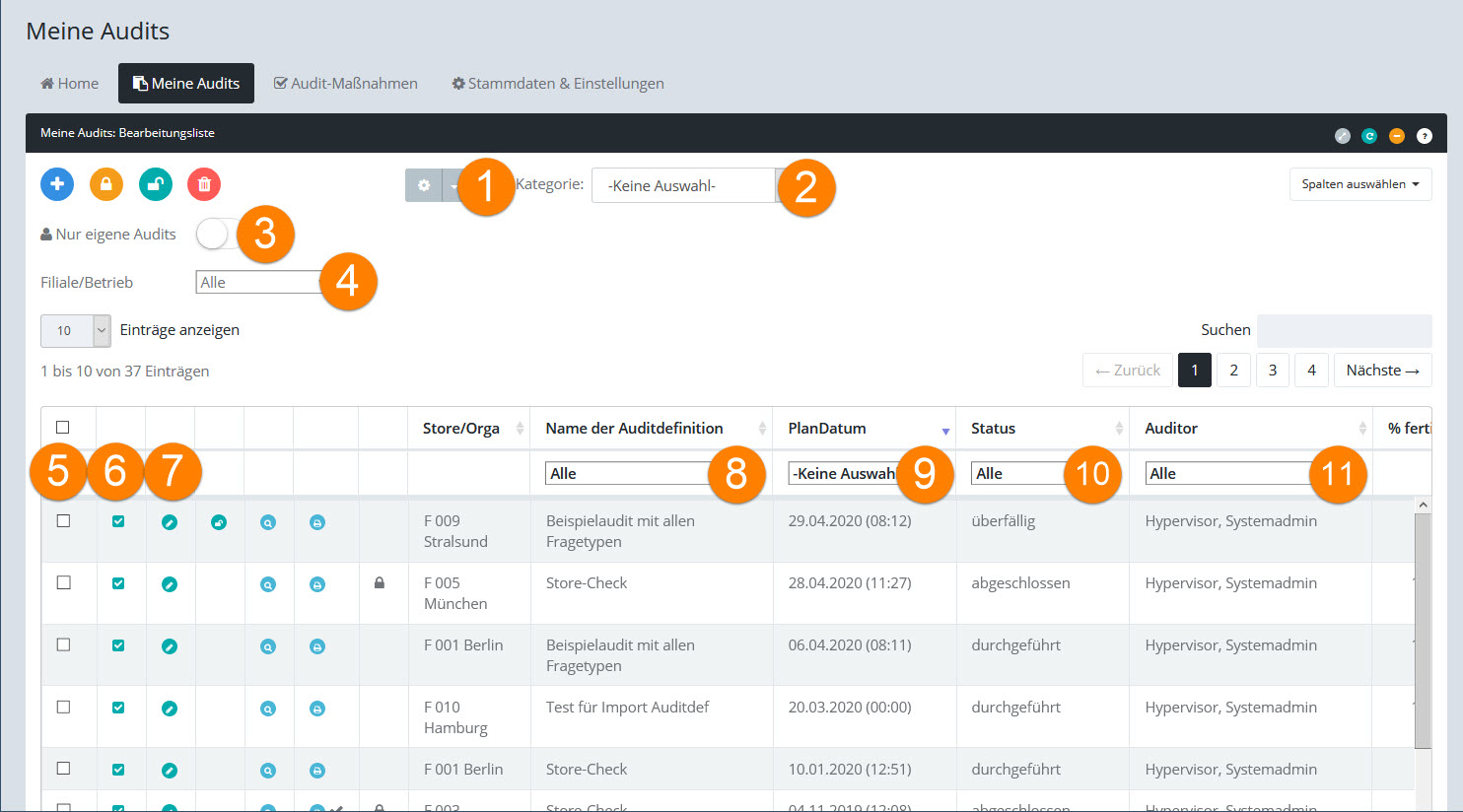Print the F 005 München audit
The height and width of the screenshot is (812, 1463).
[317, 584]
